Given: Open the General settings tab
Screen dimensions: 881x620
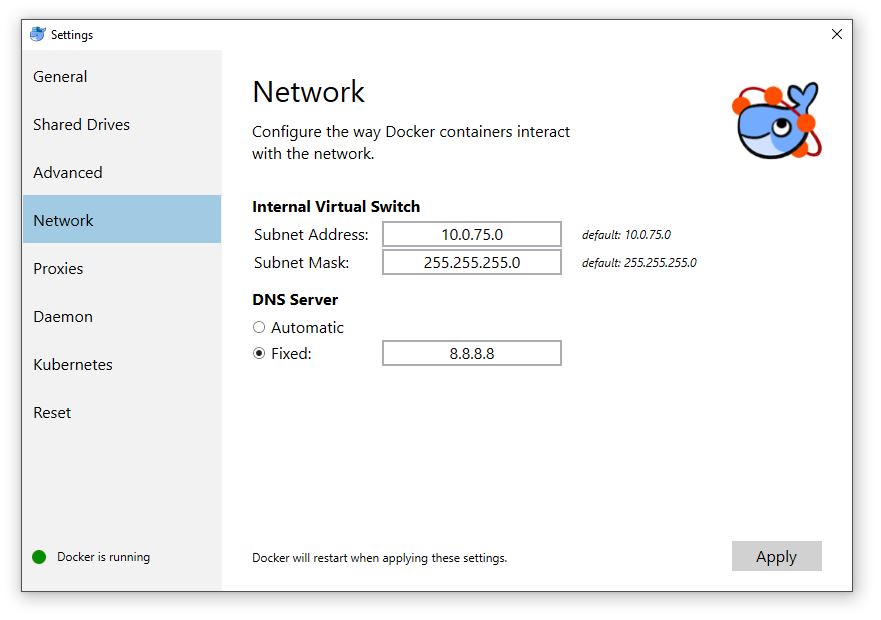Looking at the screenshot, I should pyautogui.click(x=121, y=76).
